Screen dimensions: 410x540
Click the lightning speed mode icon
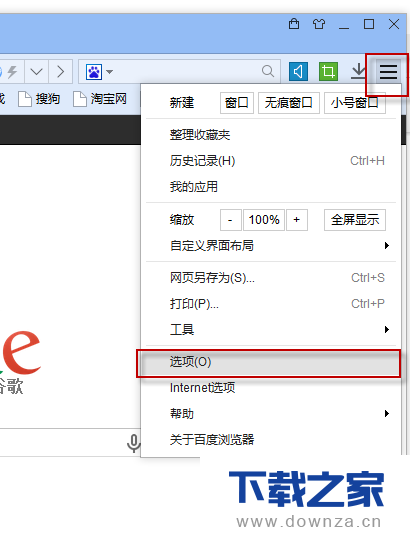click(13, 72)
